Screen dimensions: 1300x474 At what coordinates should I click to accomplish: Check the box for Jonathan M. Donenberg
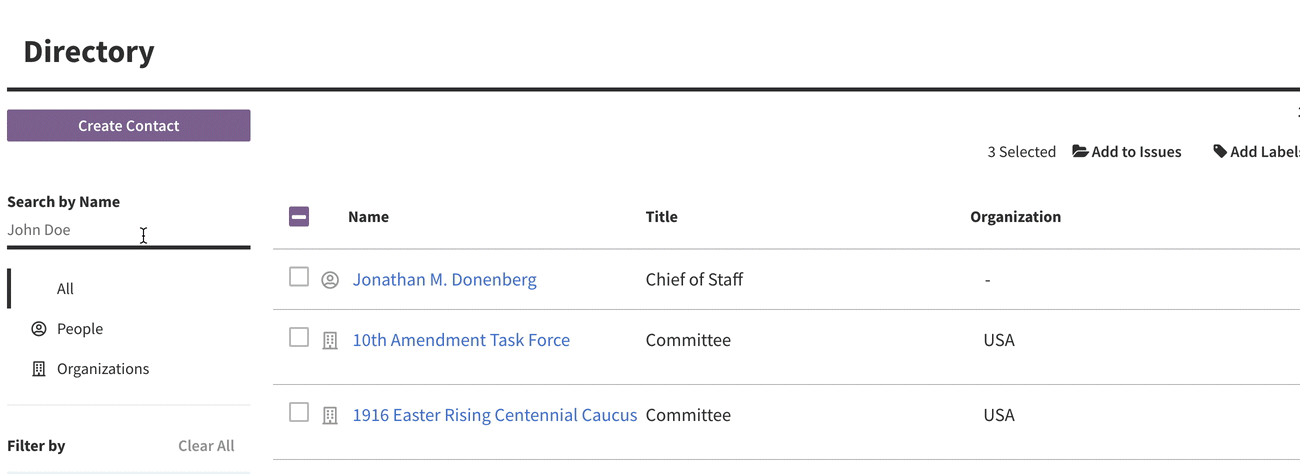pyautogui.click(x=299, y=276)
